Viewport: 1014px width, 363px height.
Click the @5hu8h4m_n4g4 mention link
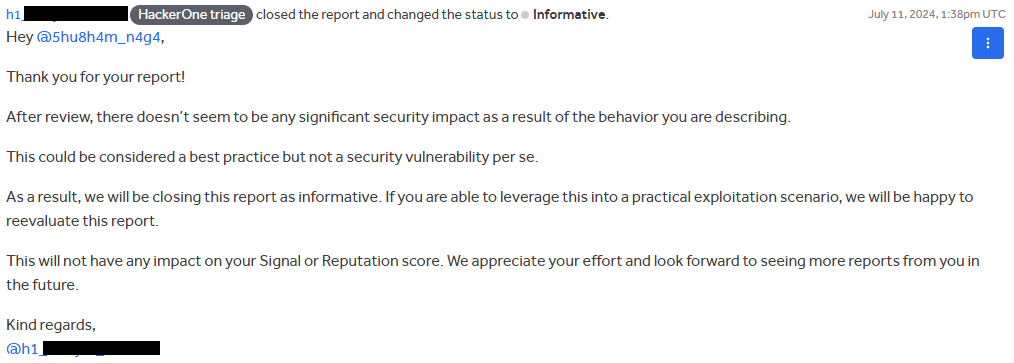(x=98, y=38)
